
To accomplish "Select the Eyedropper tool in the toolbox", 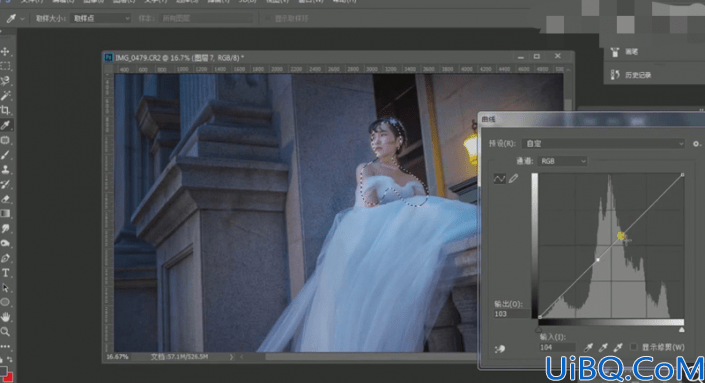I will coord(5,125).
